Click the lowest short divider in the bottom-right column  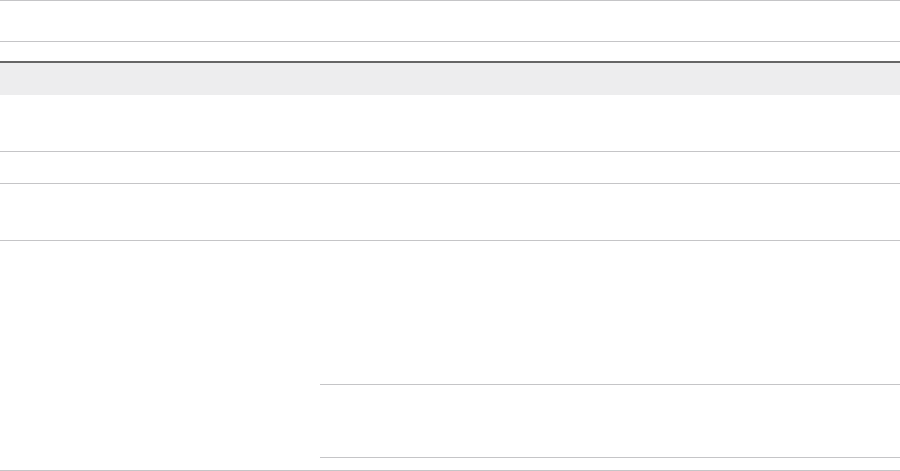tap(608, 458)
